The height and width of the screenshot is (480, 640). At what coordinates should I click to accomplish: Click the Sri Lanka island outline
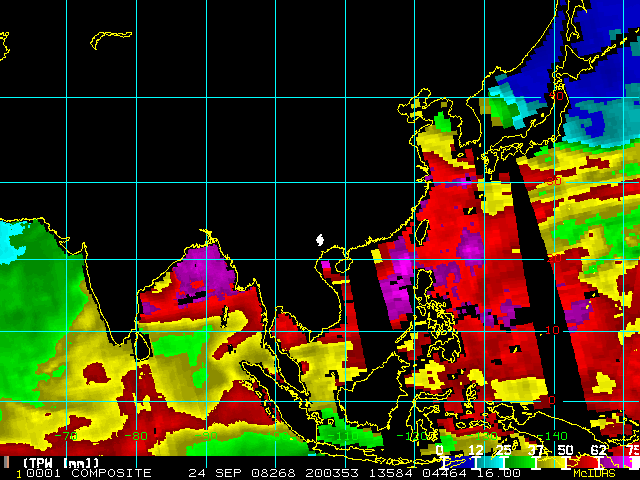pyautogui.click(x=142, y=346)
